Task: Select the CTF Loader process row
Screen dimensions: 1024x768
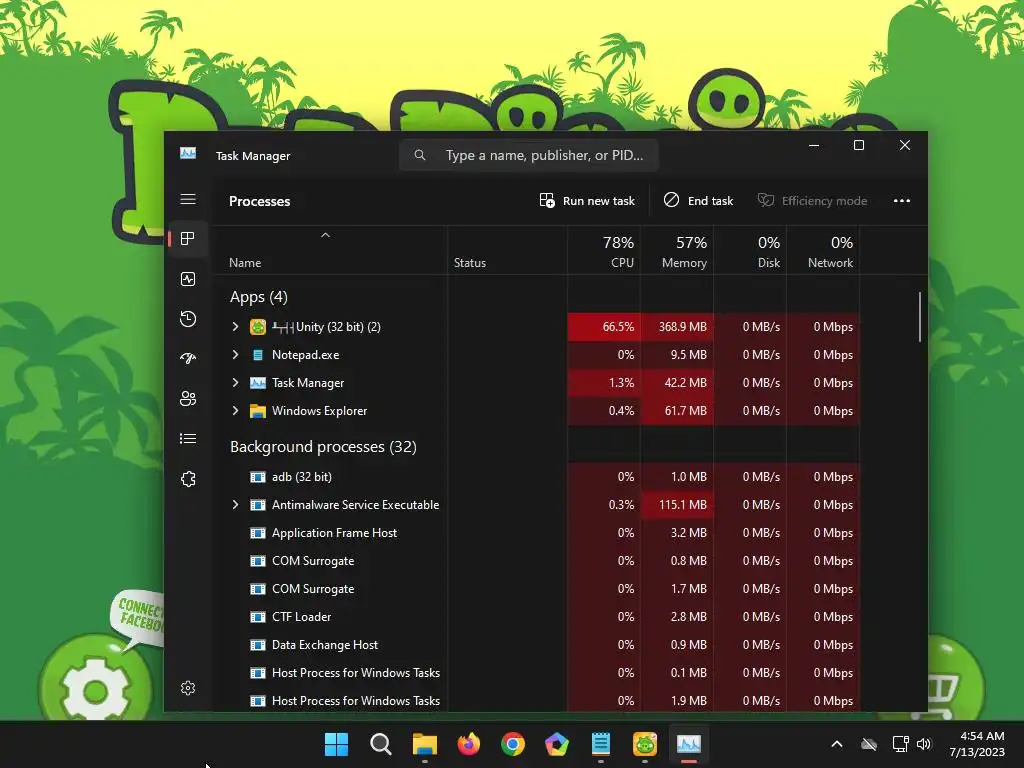Action: coord(536,617)
